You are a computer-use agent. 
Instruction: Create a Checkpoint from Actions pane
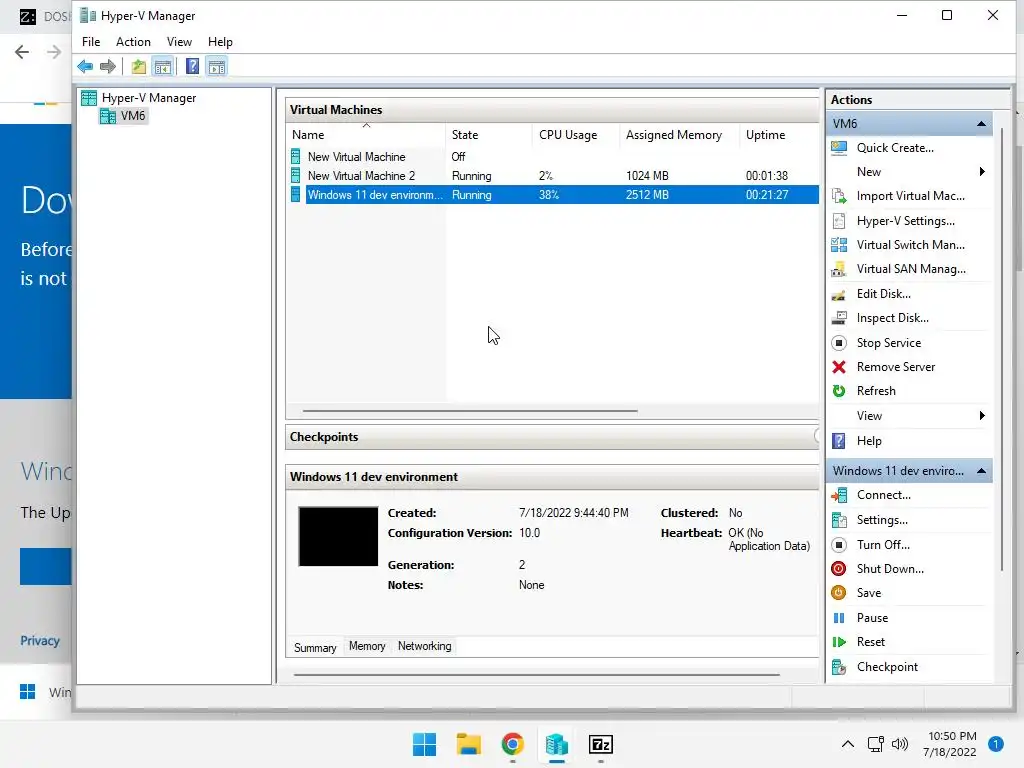(x=886, y=667)
